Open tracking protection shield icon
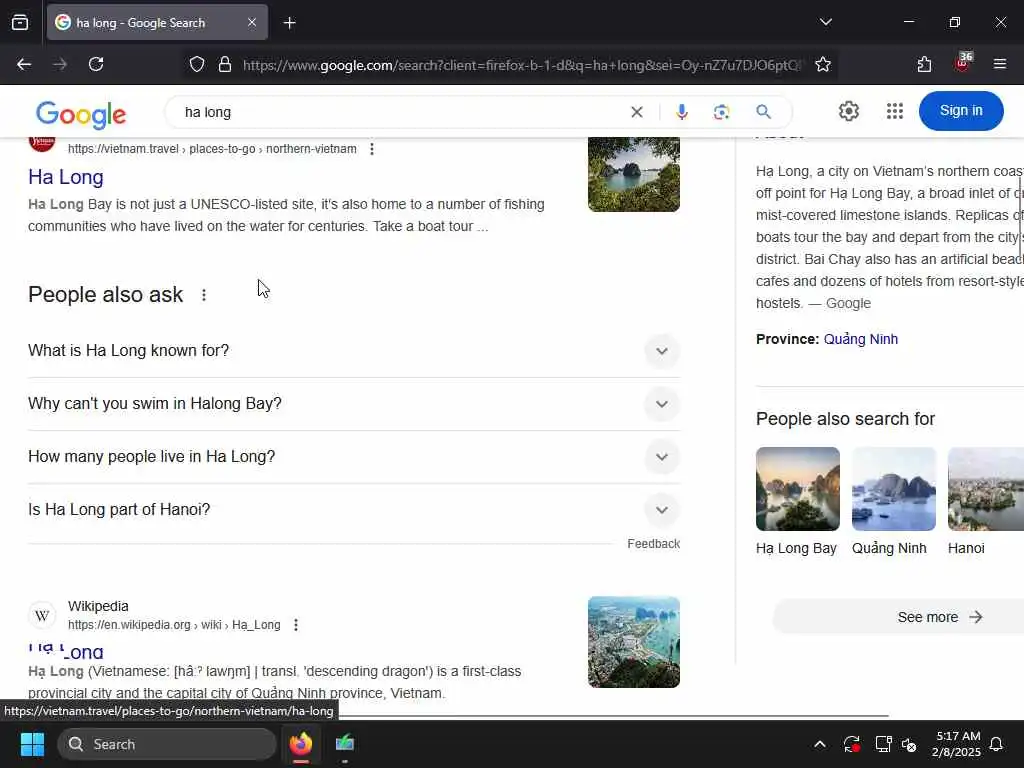Image resolution: width=1024 pixels, height=768 pixels. tap(197, 65)
